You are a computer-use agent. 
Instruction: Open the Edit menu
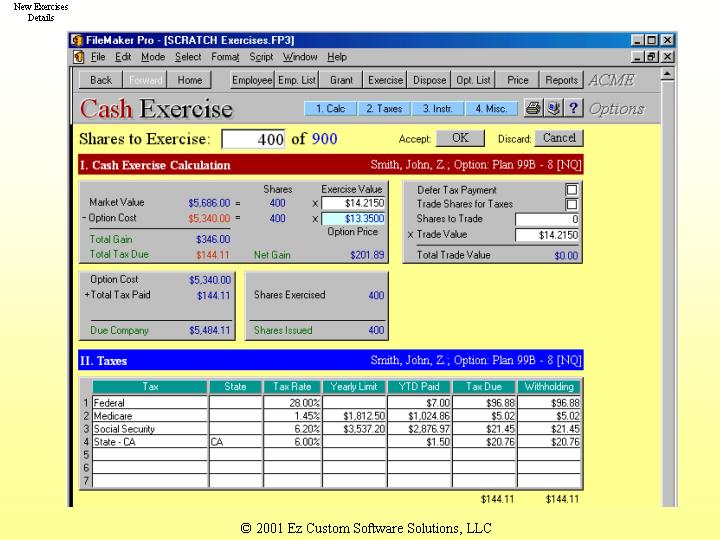123,57
